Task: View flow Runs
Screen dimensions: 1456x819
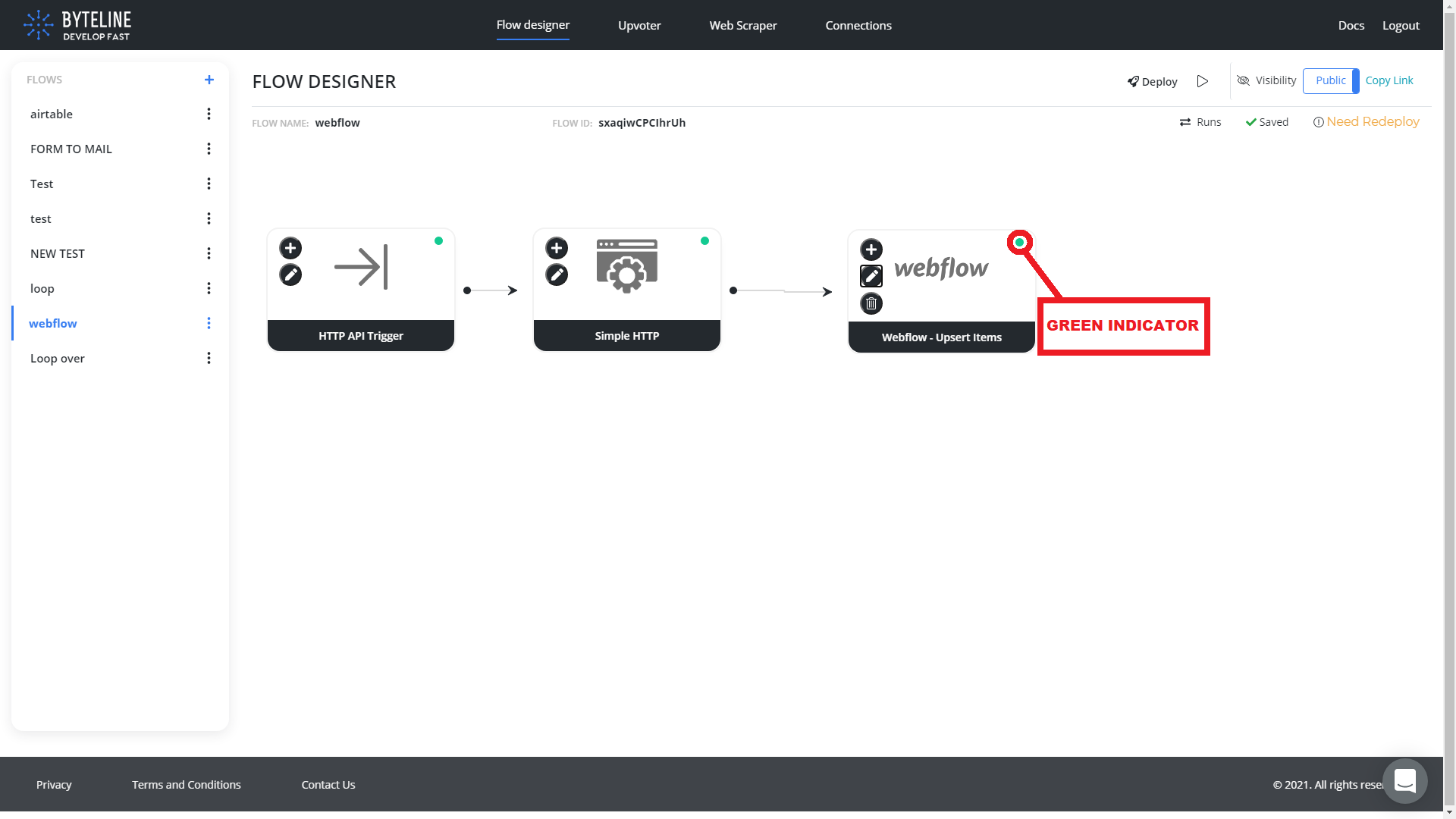Action: tap(1200, 122)
